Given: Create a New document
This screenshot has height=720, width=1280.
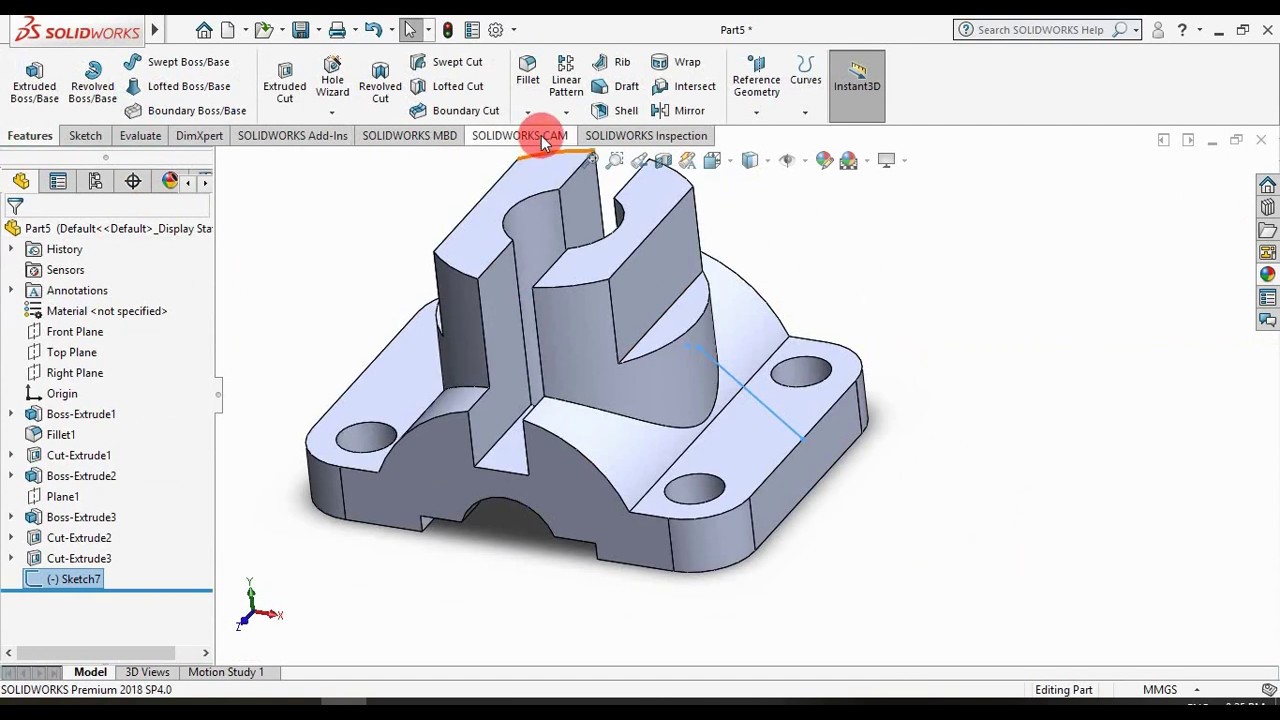Looking at the screenshot, I should click(x=228, y=30).
